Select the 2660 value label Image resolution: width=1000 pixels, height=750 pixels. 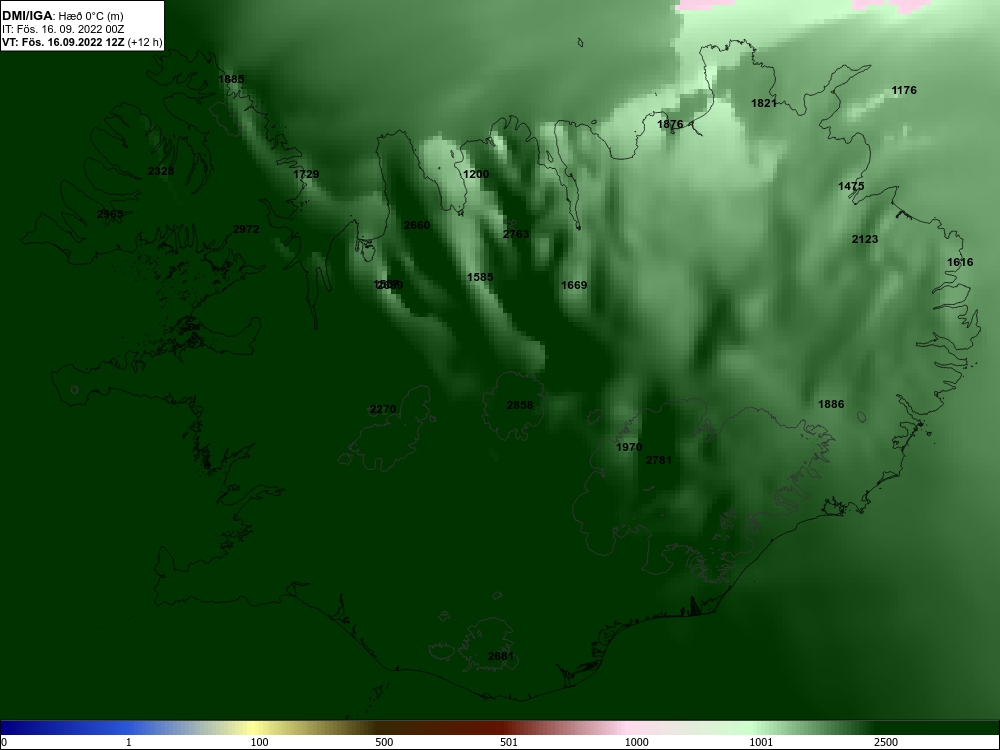(x=417, y=225)
